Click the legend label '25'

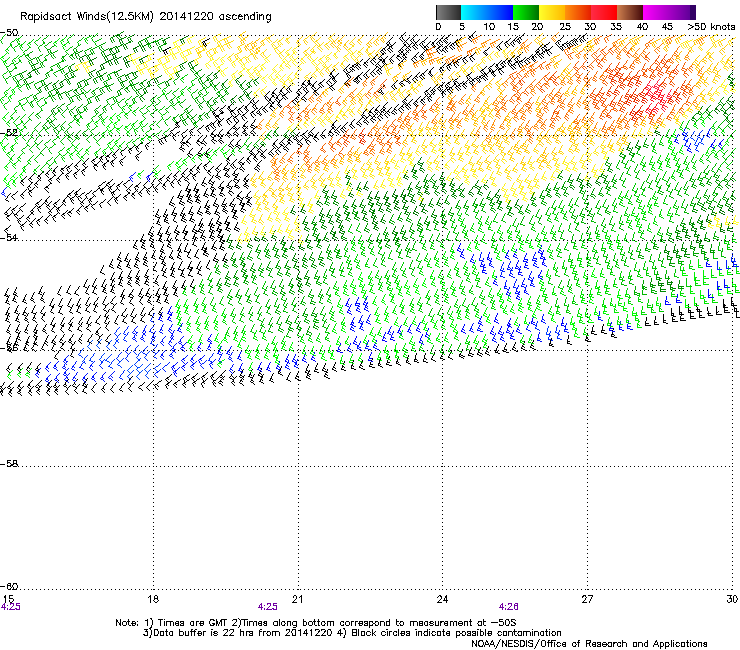pyautogui.click(x=565, y=27)
